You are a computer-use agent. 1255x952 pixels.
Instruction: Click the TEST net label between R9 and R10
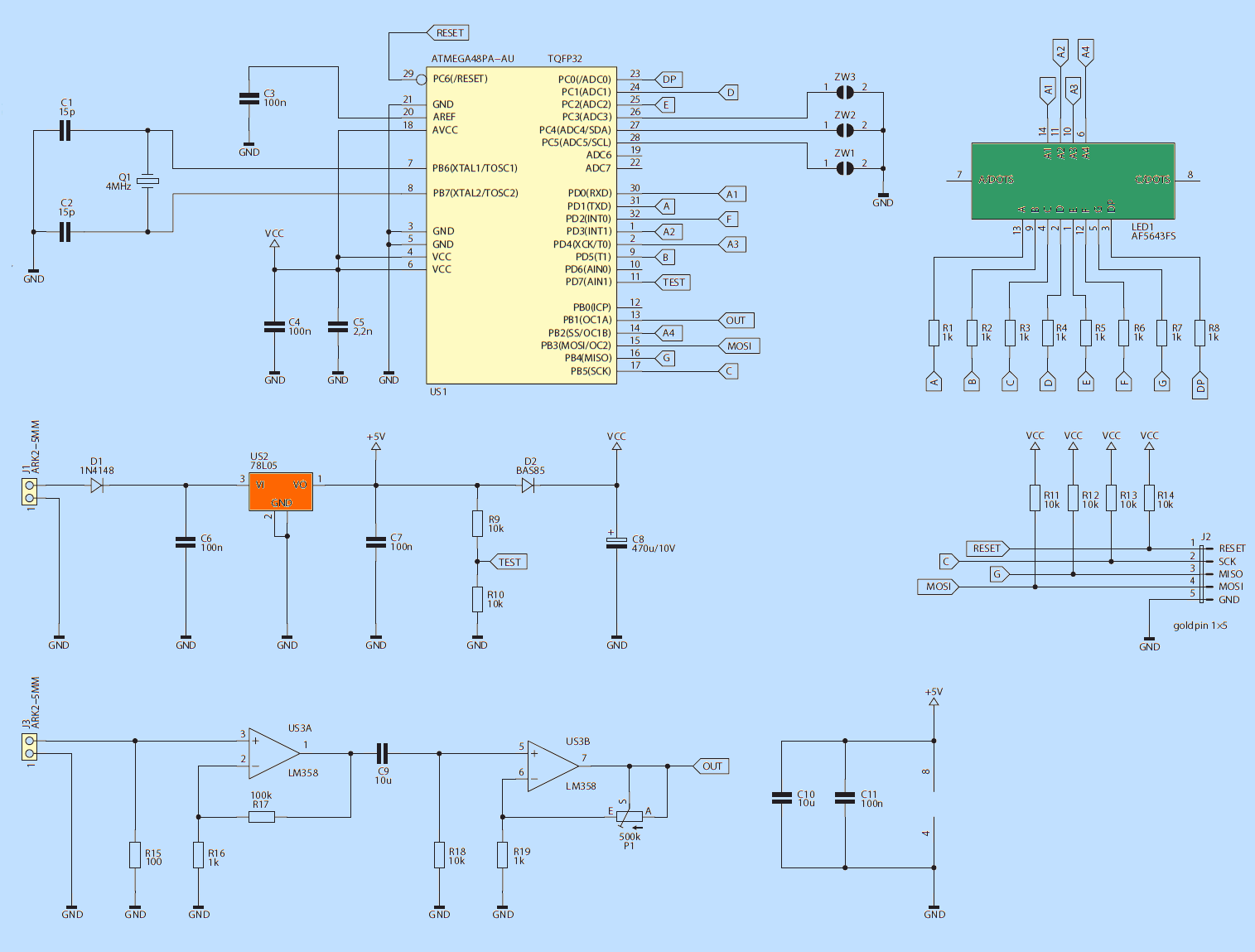509,562
